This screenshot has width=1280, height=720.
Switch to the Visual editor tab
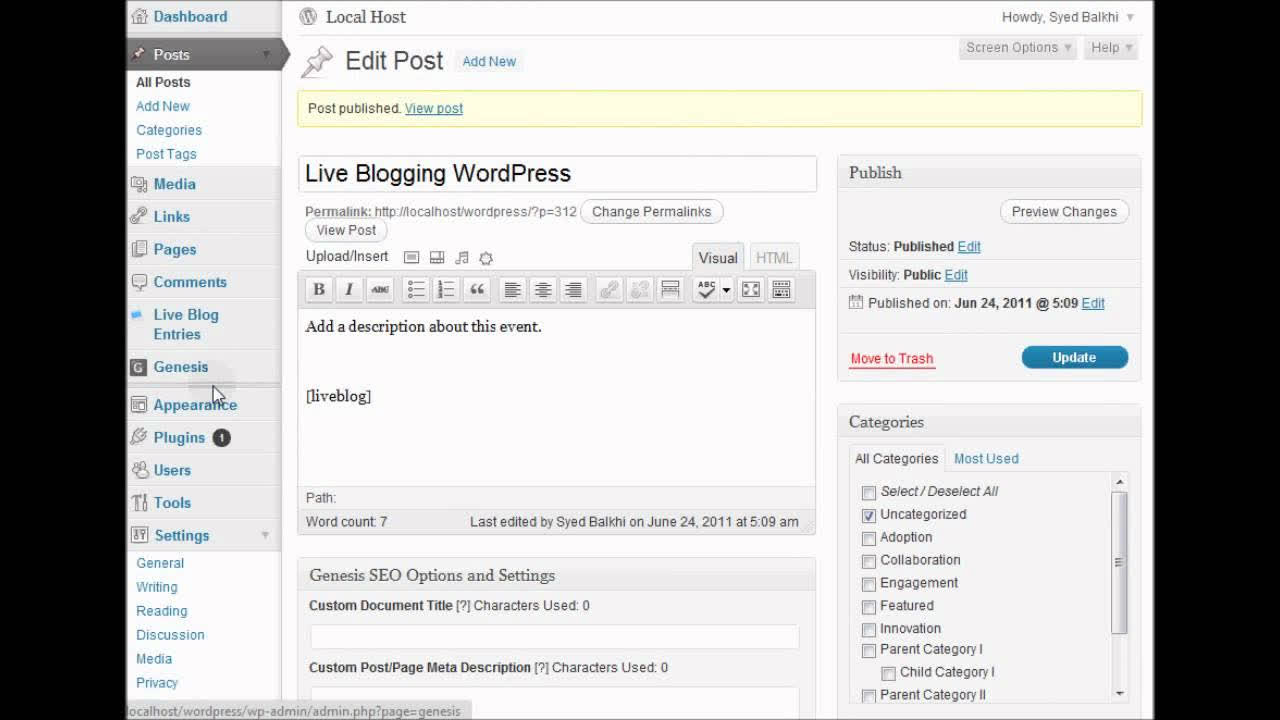(718, 258)
